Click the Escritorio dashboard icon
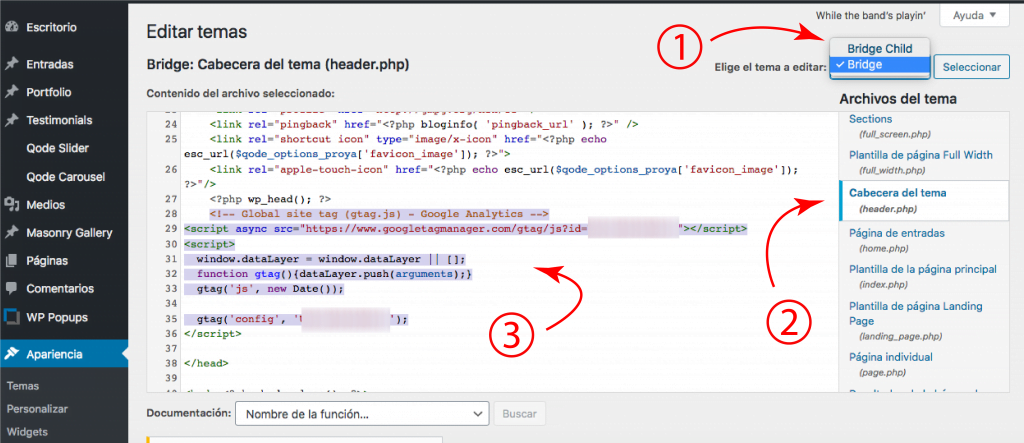 point(11,27)
